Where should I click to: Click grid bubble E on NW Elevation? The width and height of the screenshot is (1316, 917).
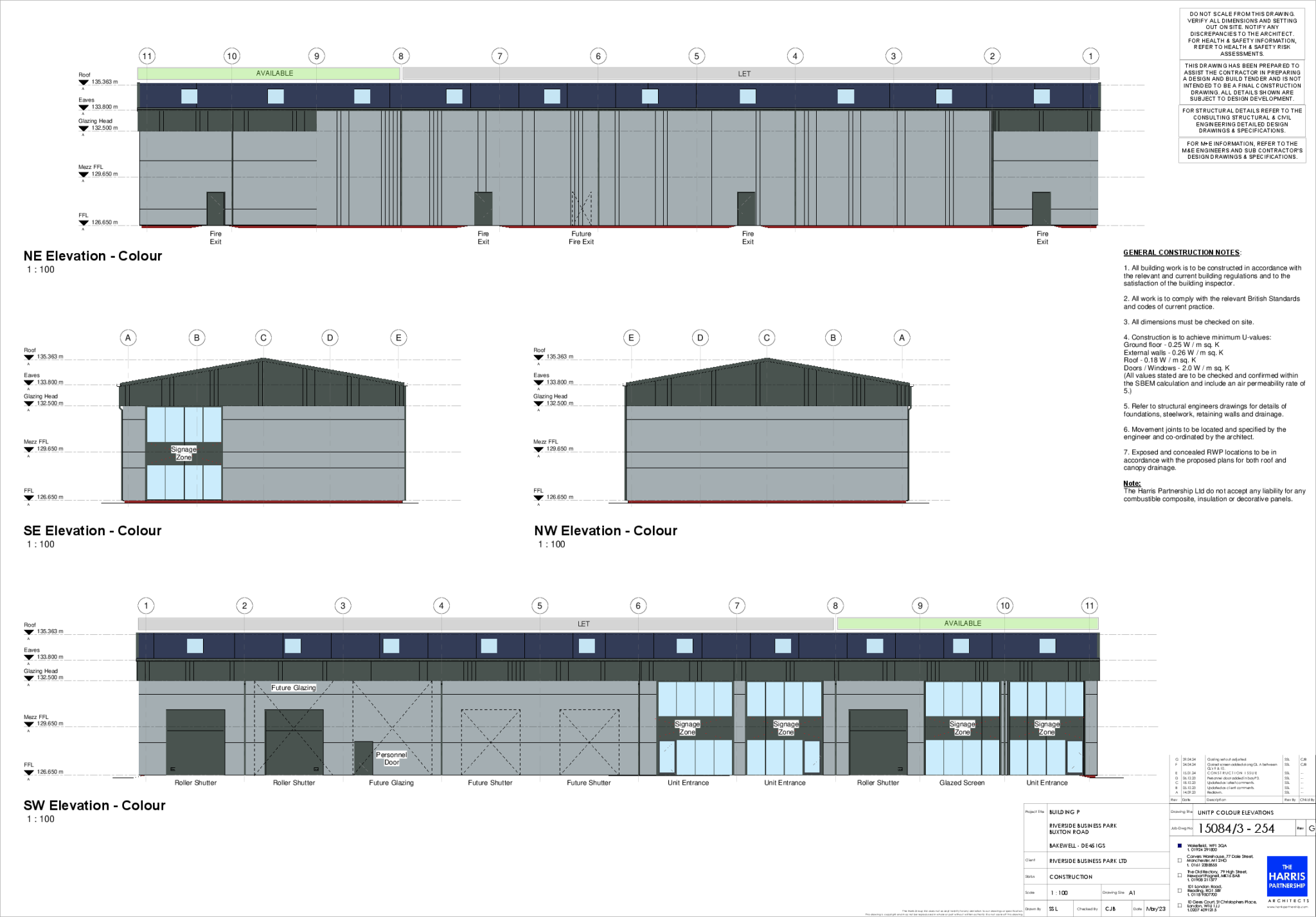tap(631, 337)
